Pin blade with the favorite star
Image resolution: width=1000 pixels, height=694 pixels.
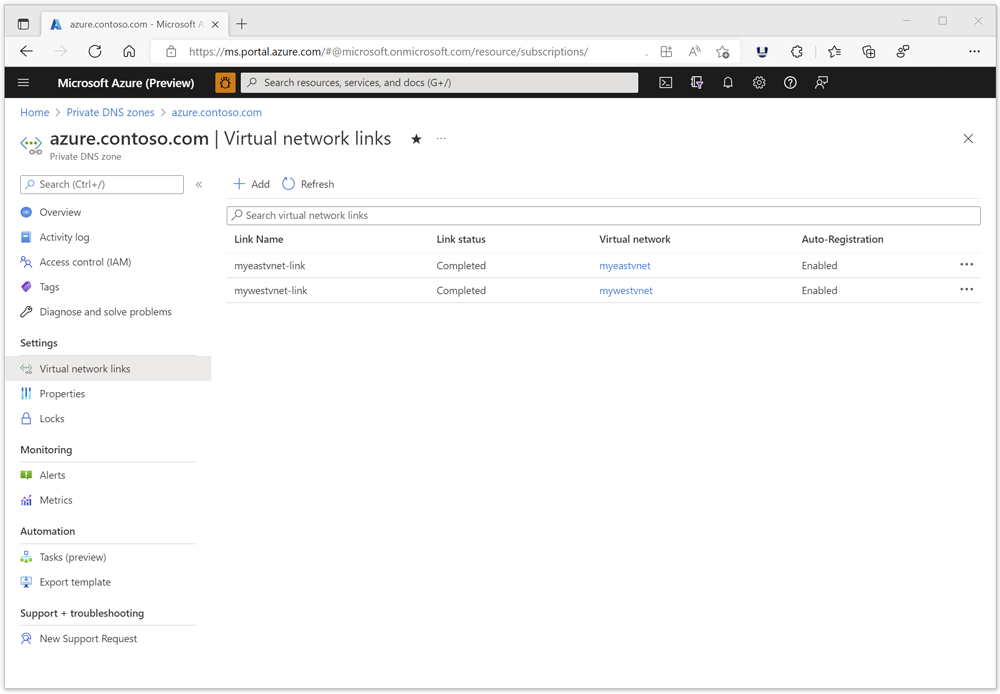[416, 139]
